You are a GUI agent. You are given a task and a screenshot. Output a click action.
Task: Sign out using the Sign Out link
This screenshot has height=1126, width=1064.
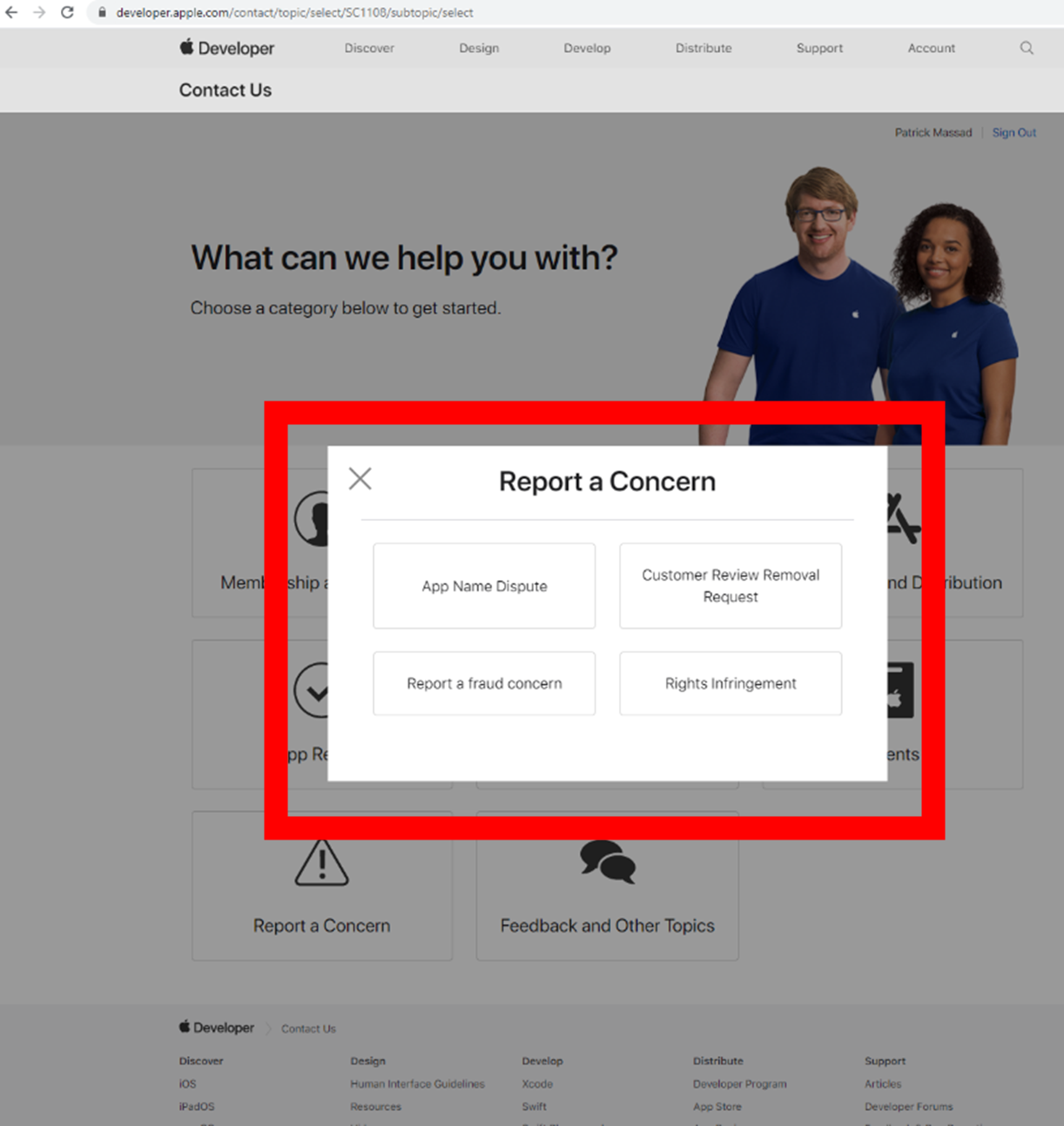[x=1013, y=132]
